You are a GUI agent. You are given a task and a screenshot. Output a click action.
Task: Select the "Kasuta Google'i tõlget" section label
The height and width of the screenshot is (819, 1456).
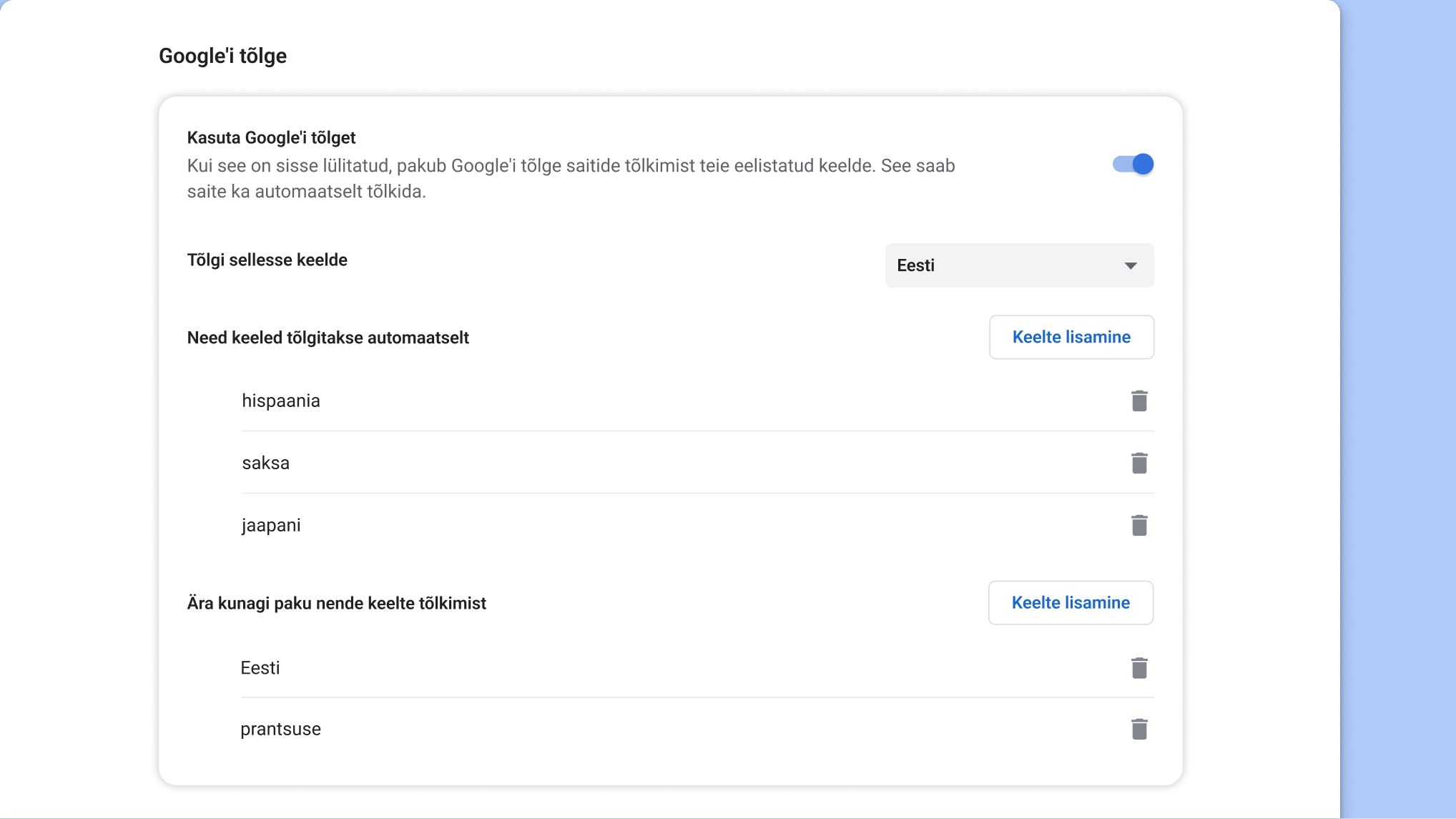[272, 137]
